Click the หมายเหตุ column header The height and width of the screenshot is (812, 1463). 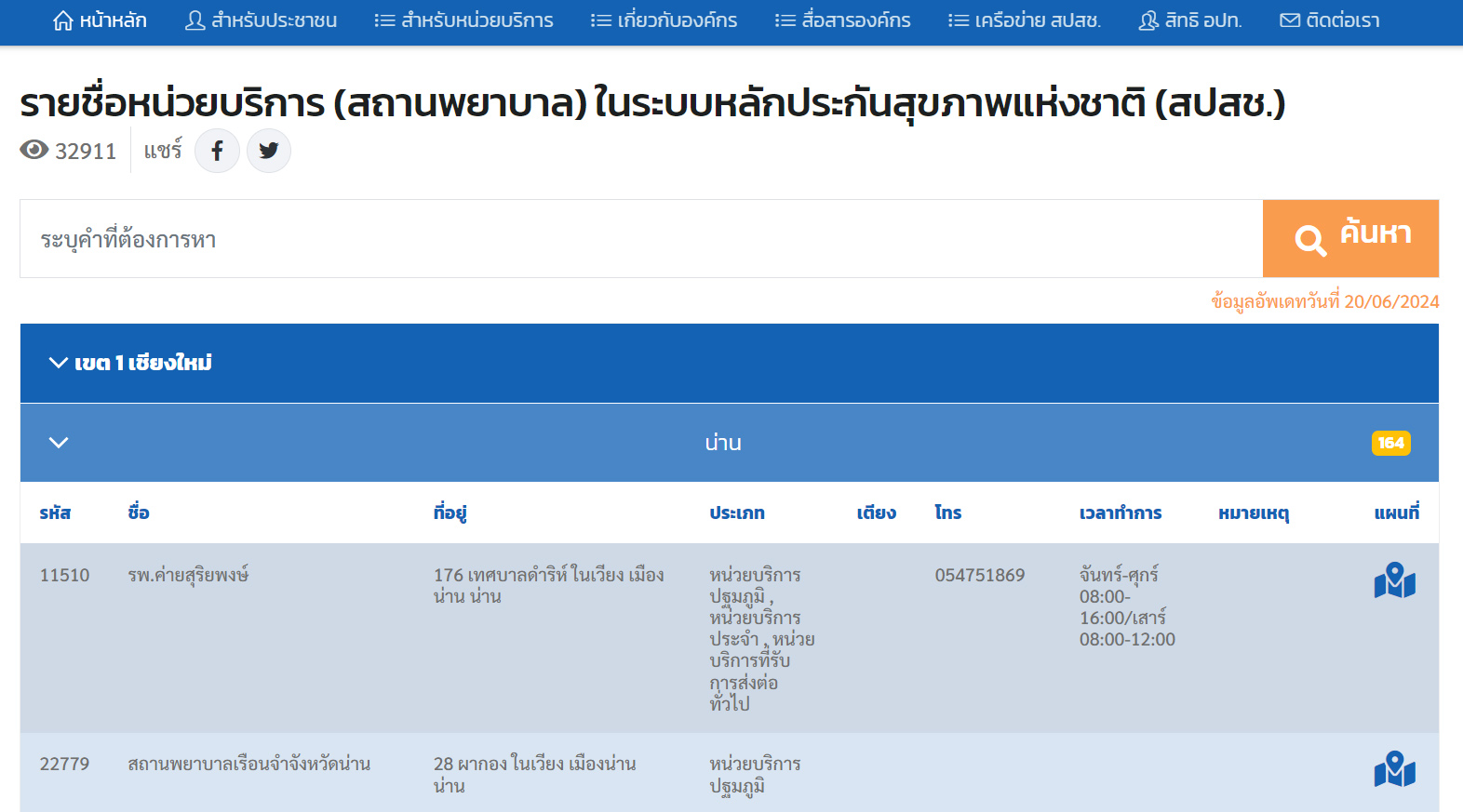1254,512
